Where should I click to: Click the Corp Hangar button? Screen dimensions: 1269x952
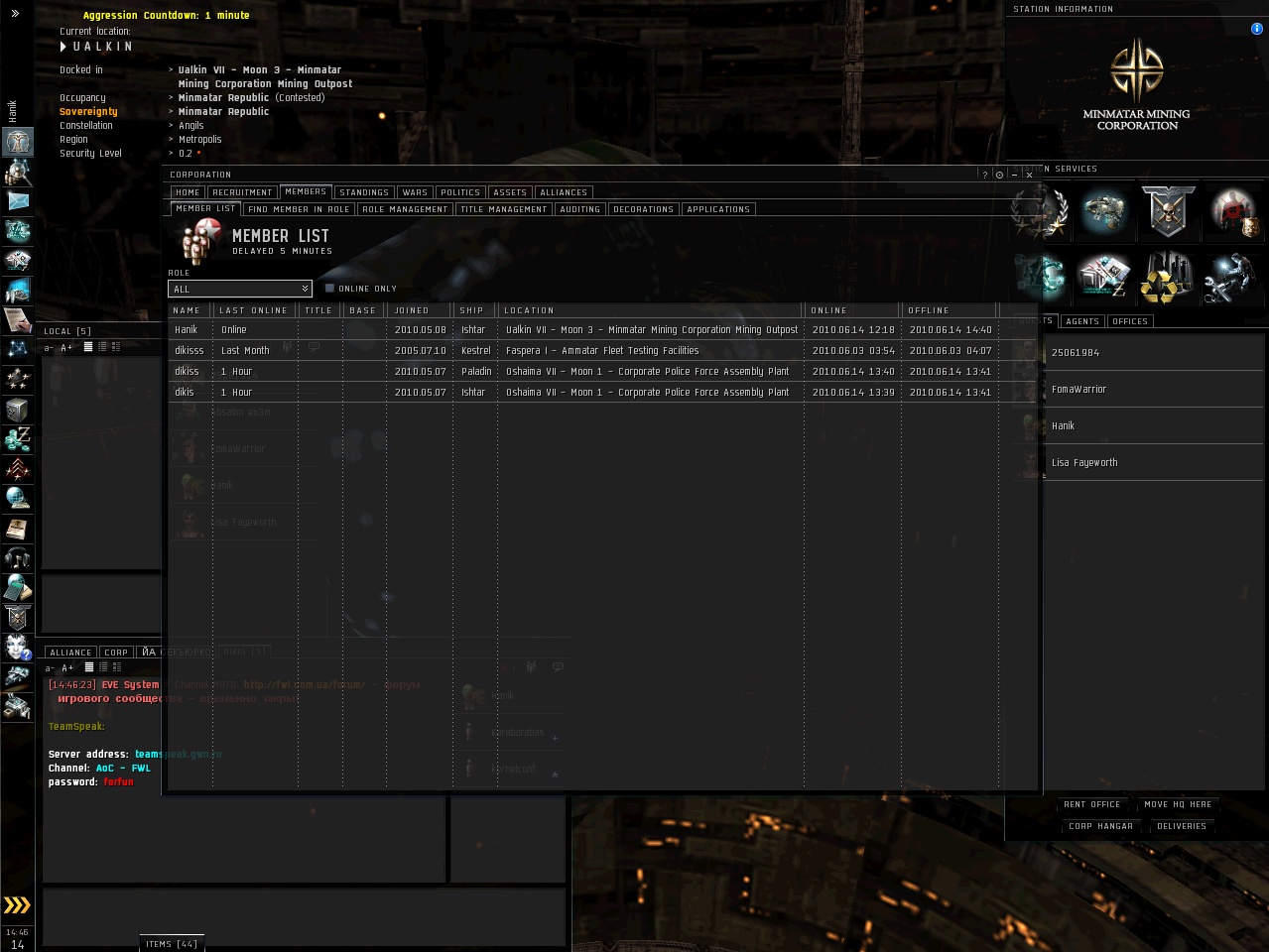click(x=1100, y=826)
